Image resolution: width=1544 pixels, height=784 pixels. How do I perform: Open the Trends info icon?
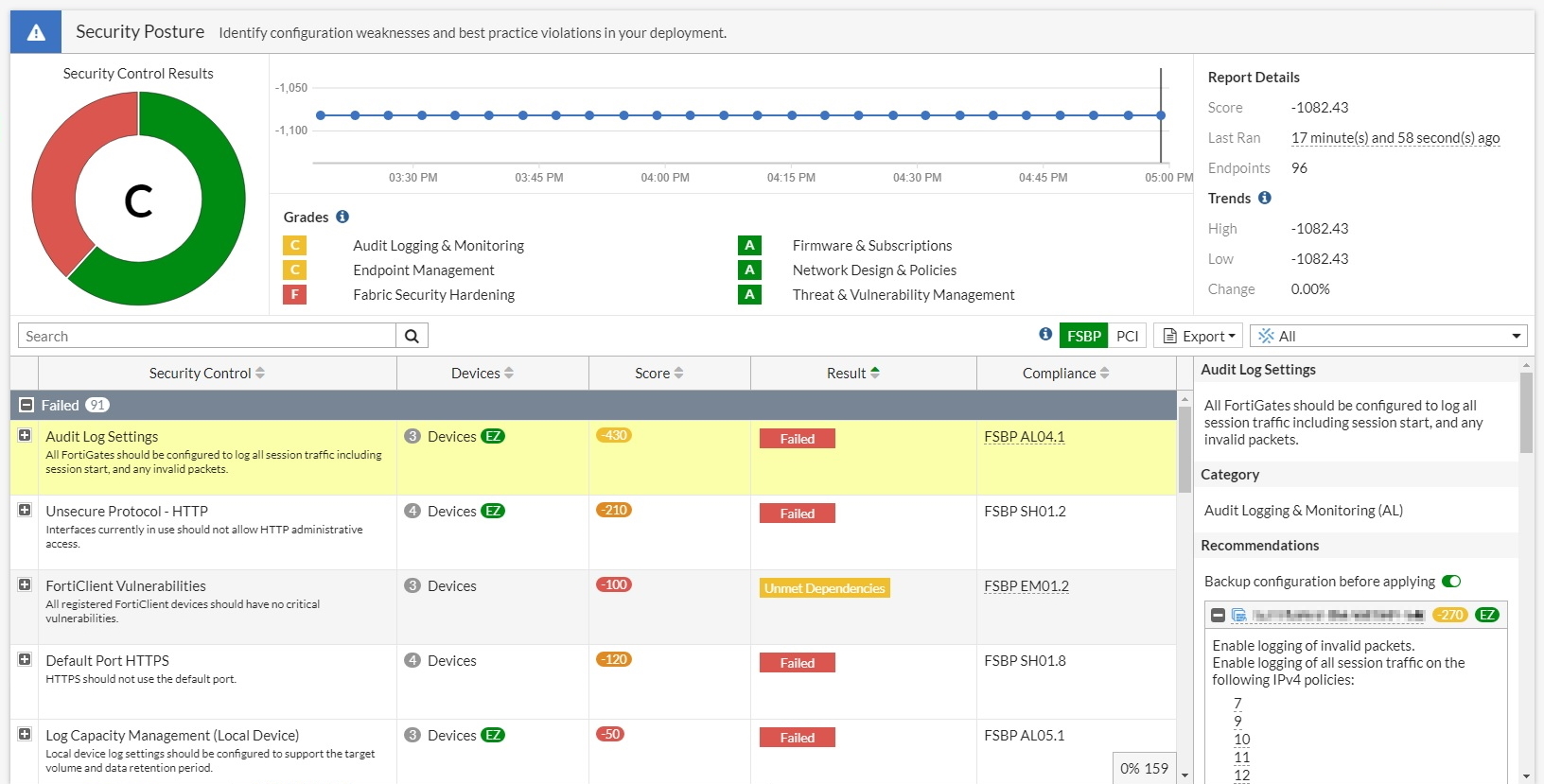1264,198
